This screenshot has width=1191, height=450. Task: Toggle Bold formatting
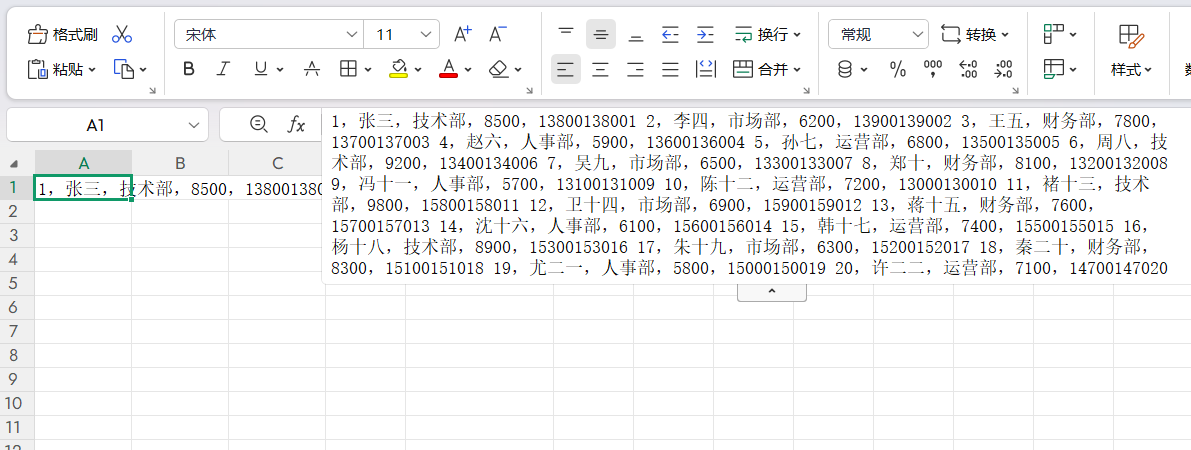[189, 70]
